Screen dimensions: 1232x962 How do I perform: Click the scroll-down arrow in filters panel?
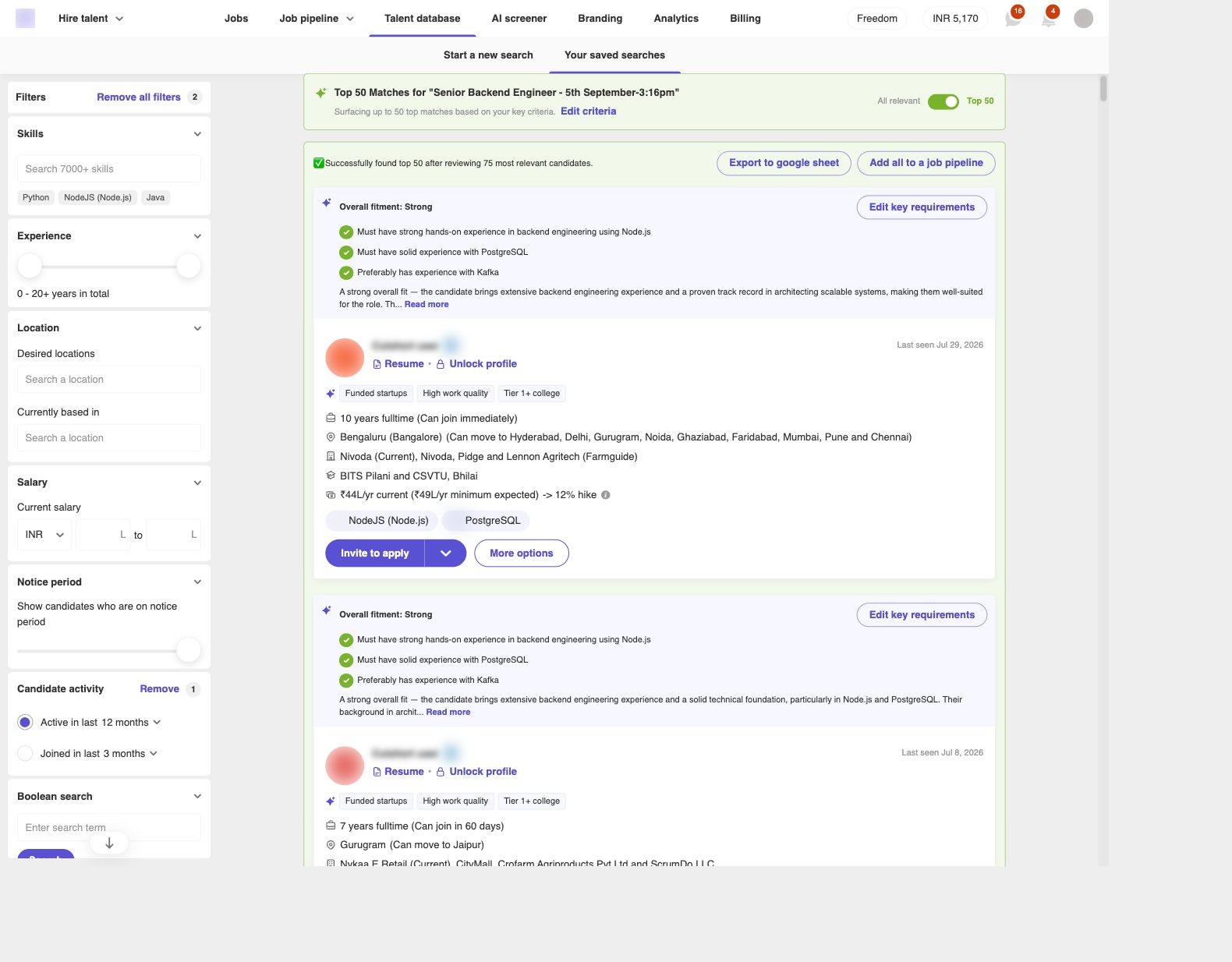[109, 843]
